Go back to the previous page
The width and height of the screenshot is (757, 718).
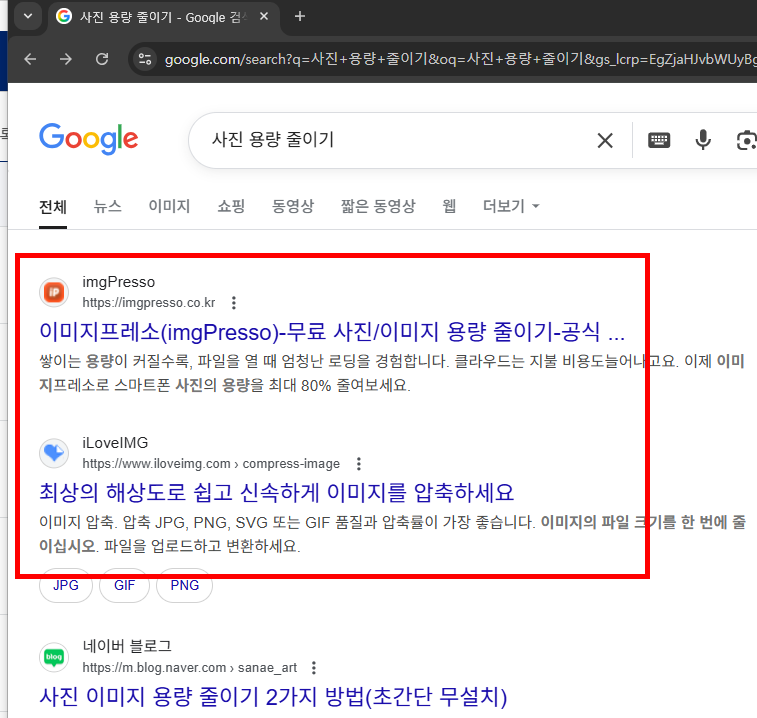pos(30,59)
